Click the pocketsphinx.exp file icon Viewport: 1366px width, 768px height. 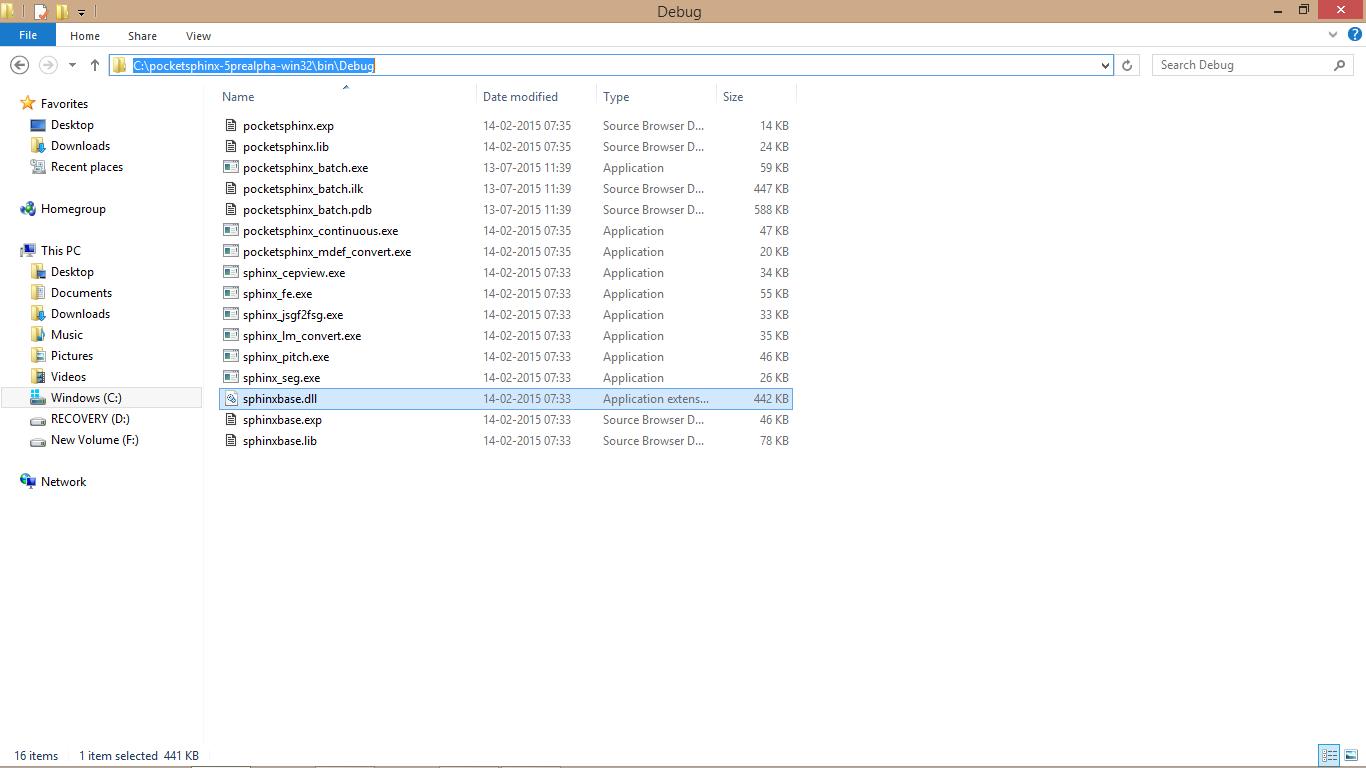click(231, 126)
